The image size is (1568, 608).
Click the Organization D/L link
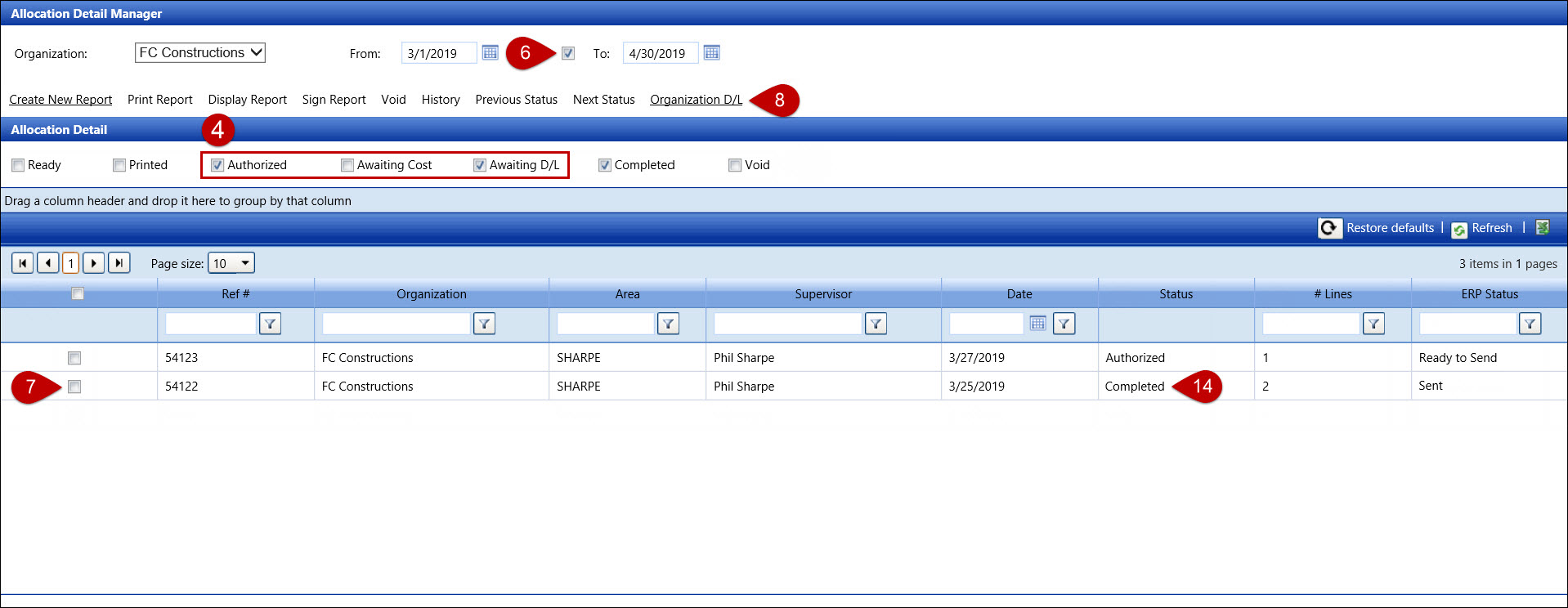coord(696,100)
